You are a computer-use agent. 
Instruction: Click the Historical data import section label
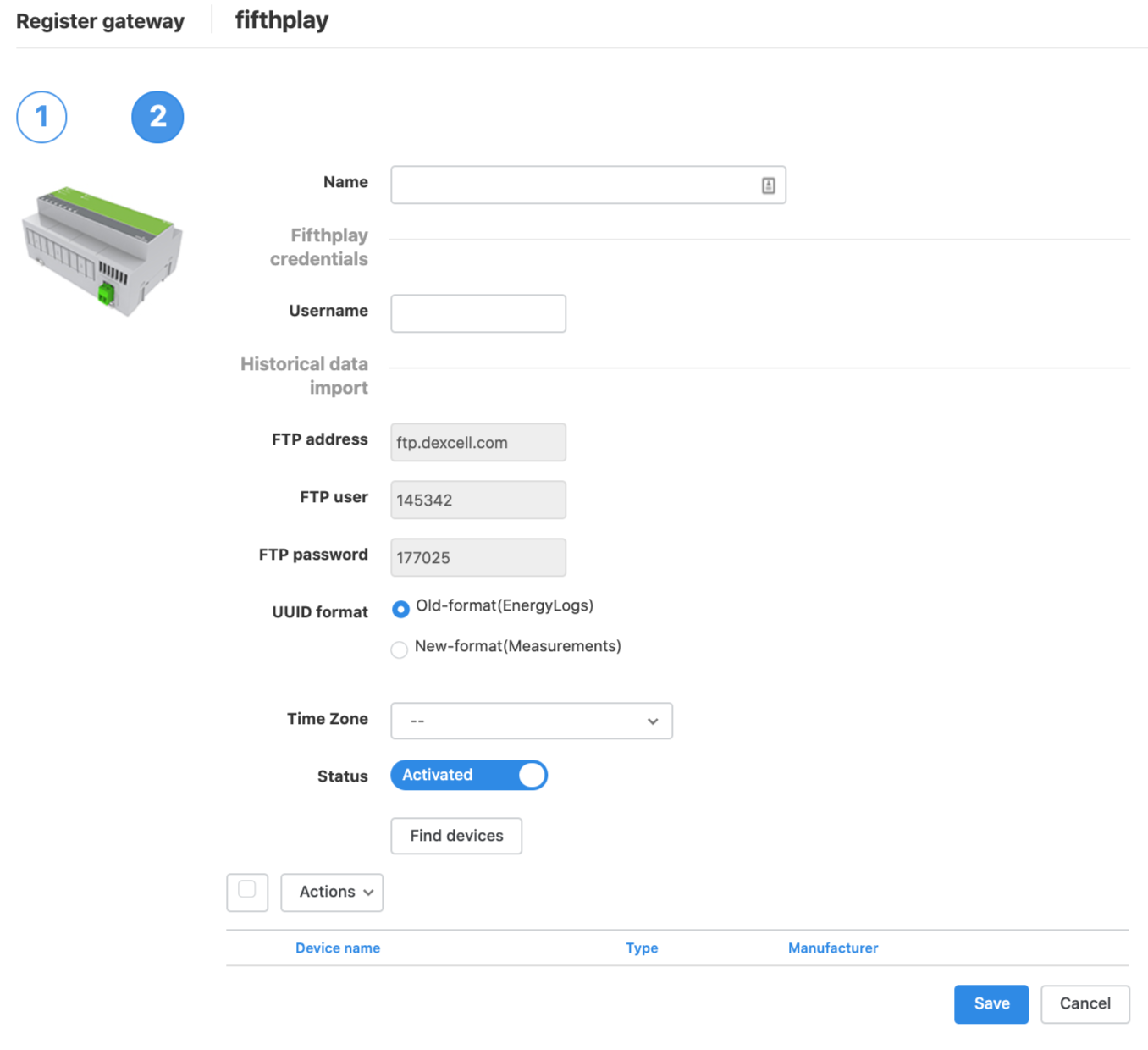point(305,376)
